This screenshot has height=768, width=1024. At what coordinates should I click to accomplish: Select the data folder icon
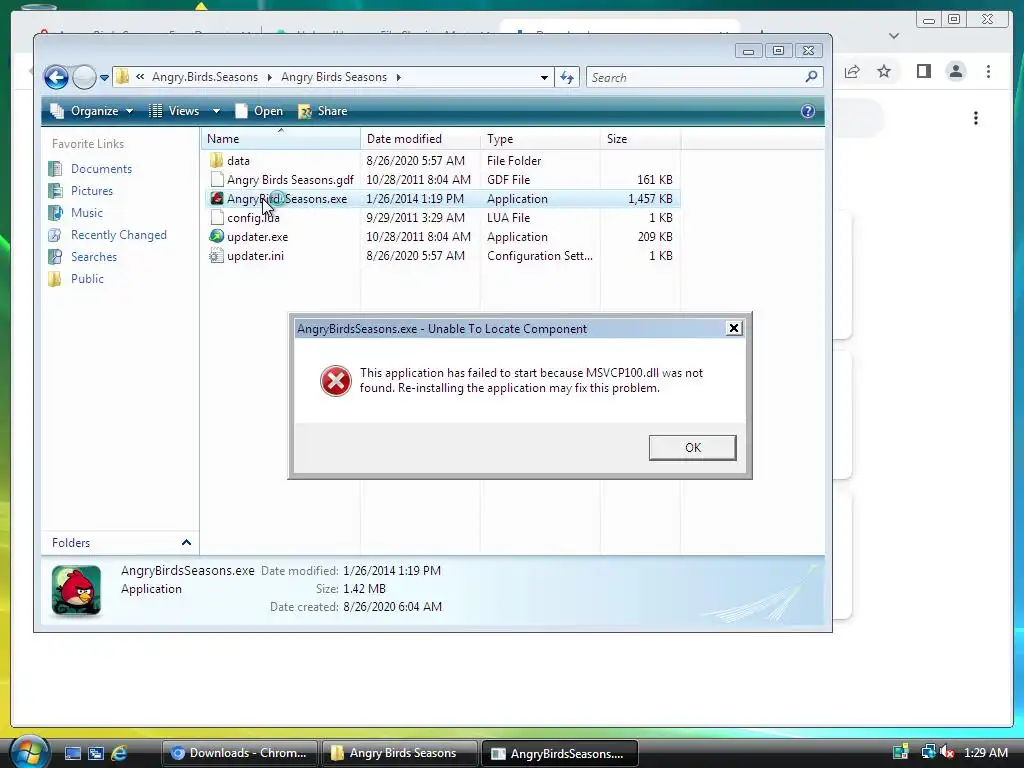click(x=217, y=161)
